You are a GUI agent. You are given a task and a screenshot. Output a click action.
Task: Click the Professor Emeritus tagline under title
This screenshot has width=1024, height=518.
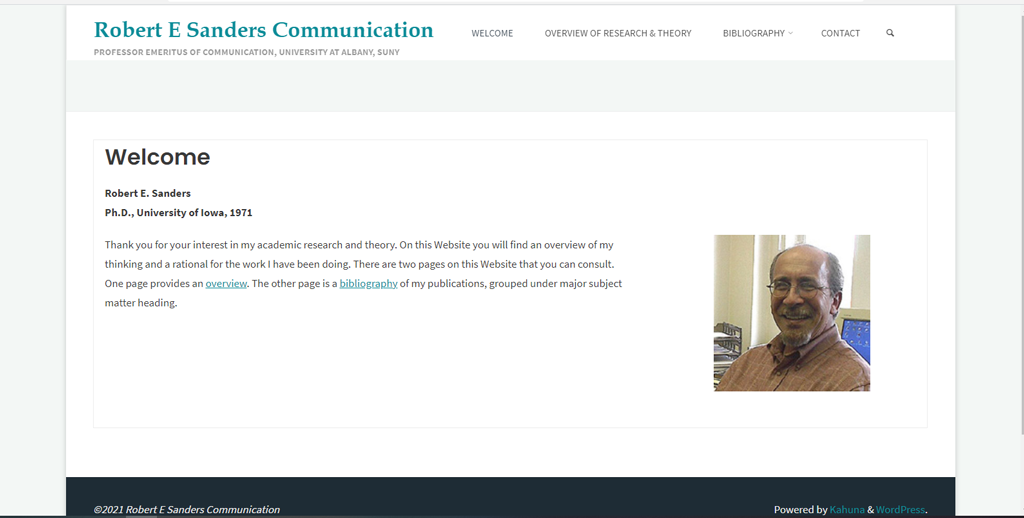pos(247,52)
